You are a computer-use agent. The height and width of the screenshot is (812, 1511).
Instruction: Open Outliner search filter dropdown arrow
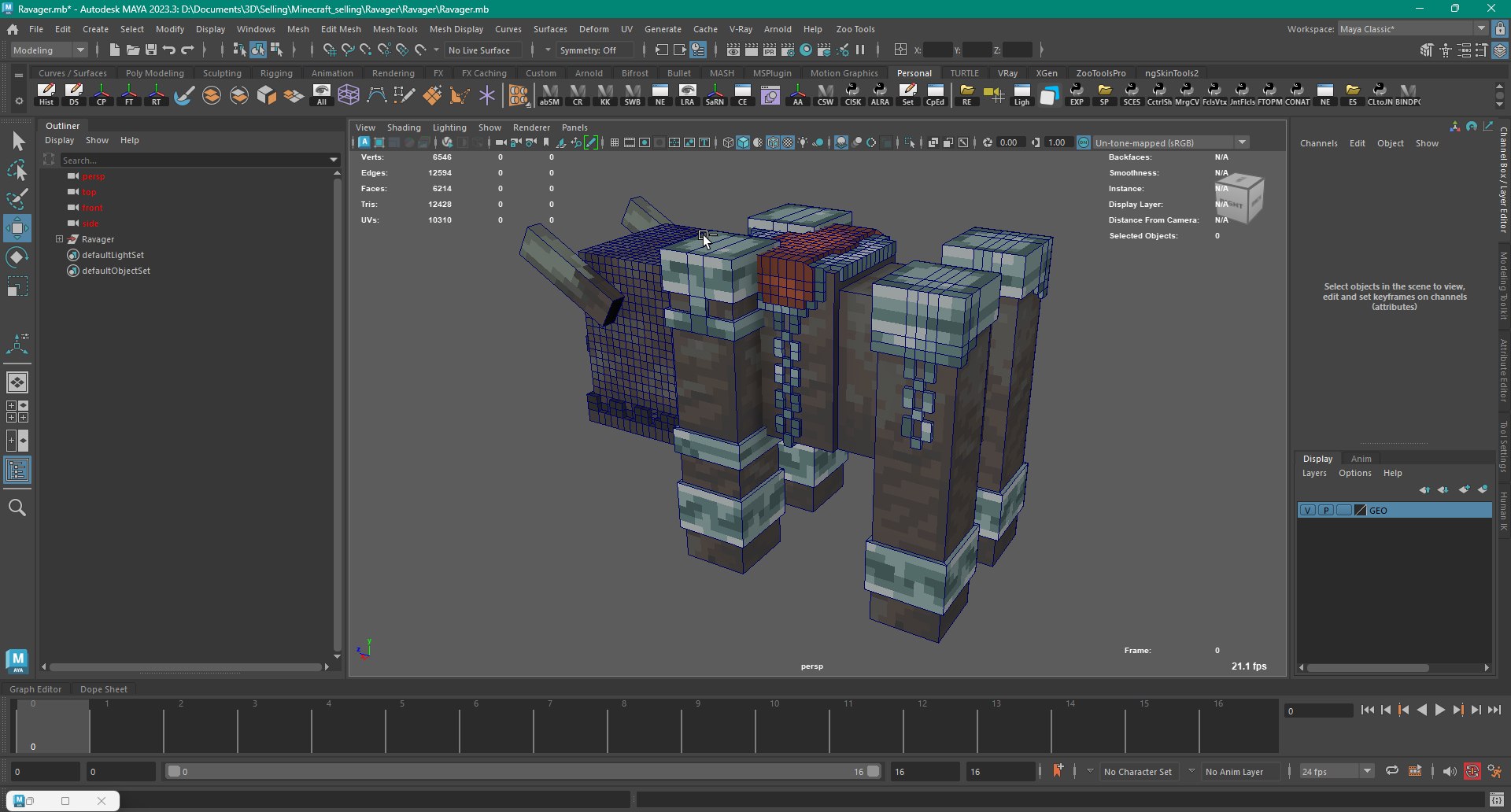click(x=334, y=160)
